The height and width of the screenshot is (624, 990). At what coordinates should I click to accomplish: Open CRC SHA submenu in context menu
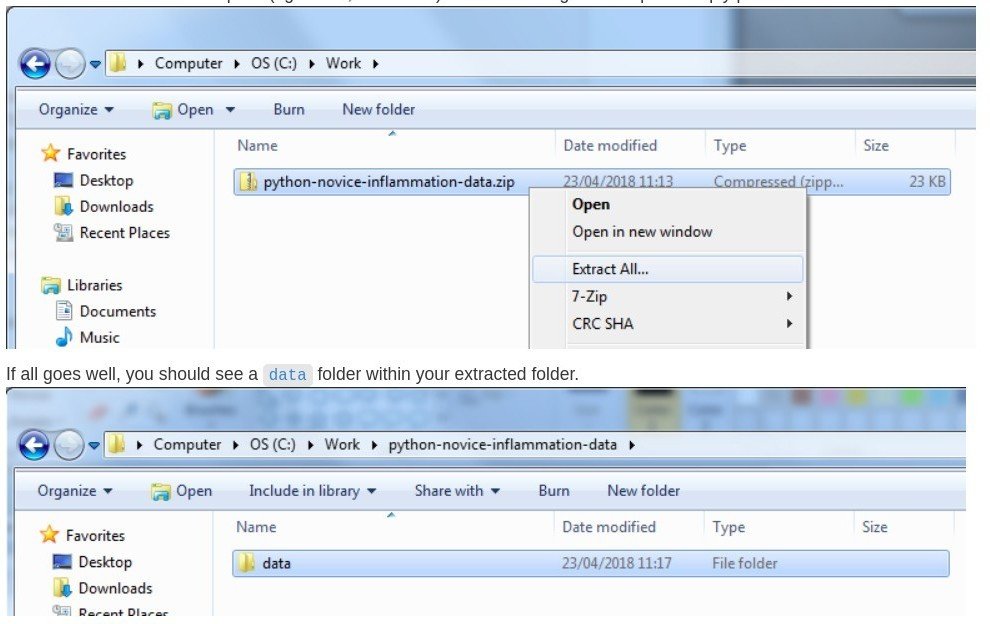pos(668,323)
